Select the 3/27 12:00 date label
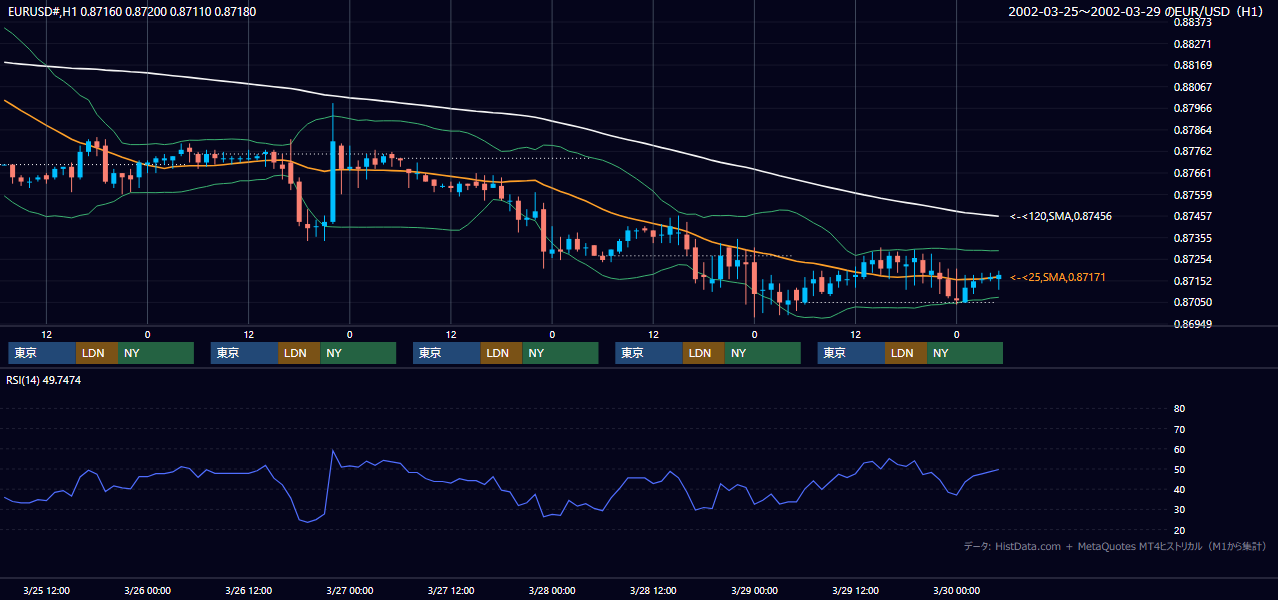 point(450,590)
